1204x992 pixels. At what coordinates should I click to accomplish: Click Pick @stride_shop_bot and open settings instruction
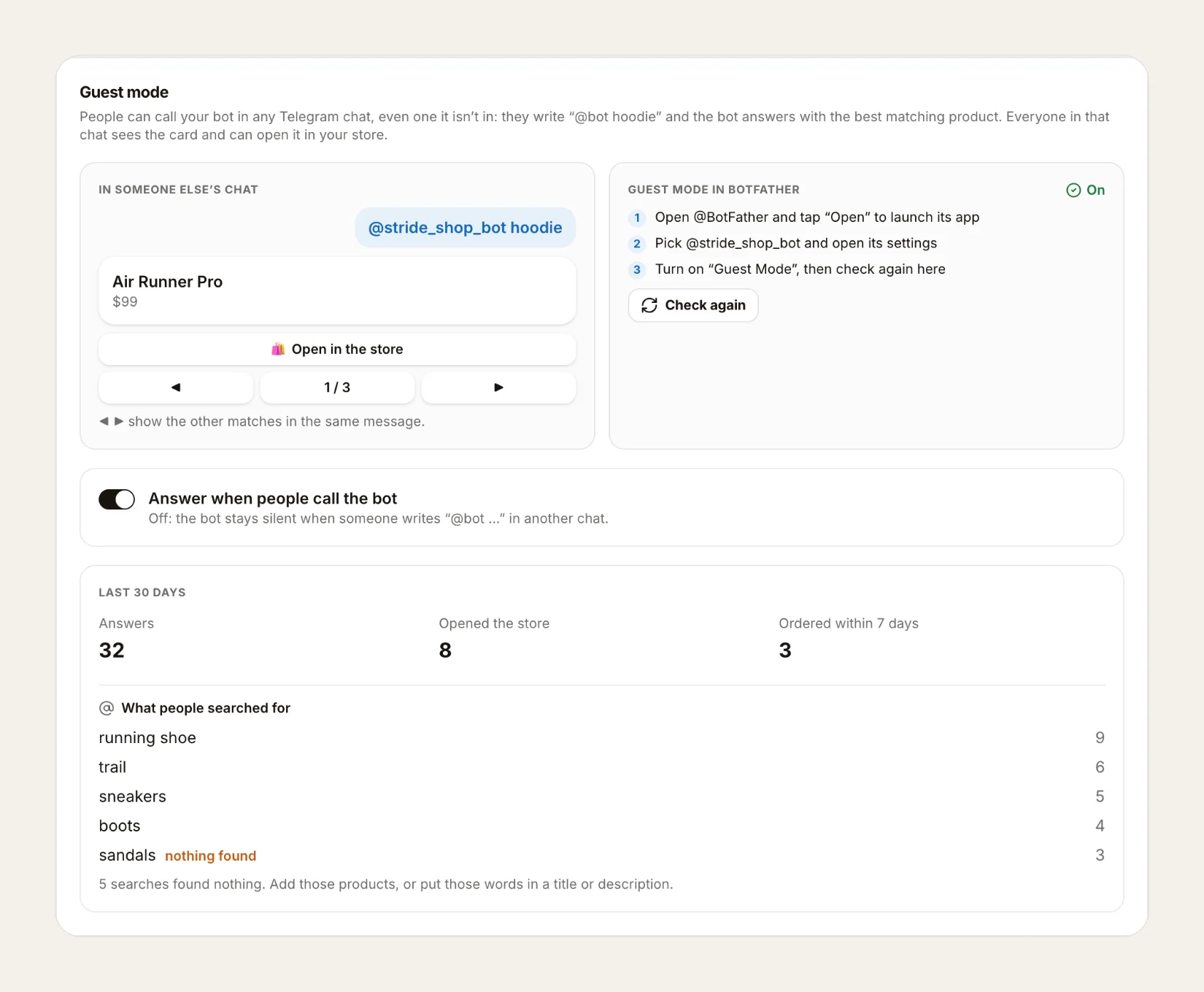pos(796,243)
